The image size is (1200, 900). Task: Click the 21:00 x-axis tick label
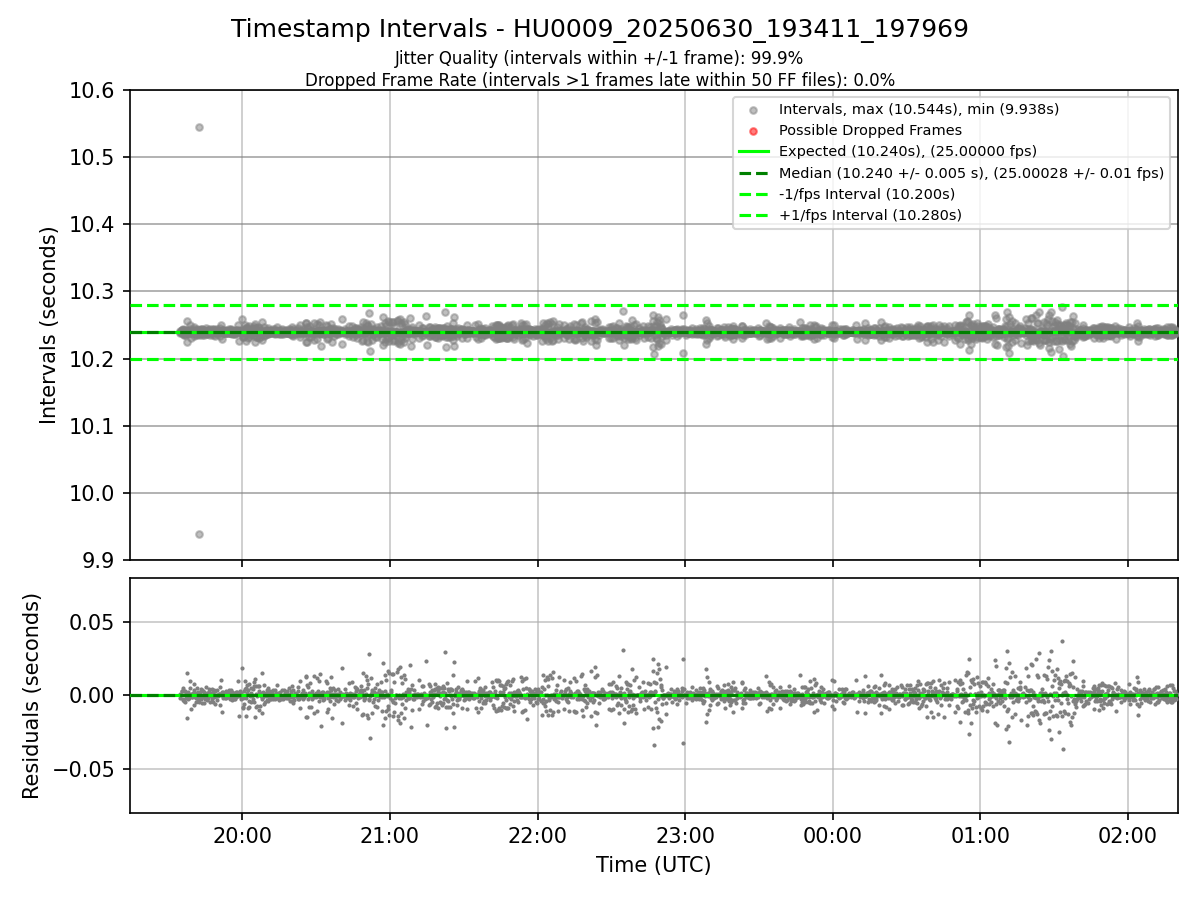tap(390, 835)
